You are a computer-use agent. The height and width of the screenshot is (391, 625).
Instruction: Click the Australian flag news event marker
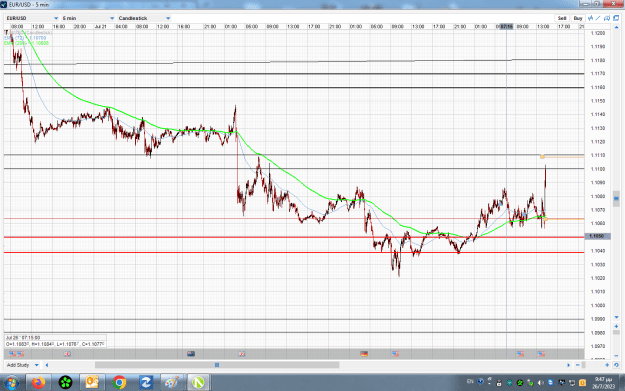click(x=191, y=354)
